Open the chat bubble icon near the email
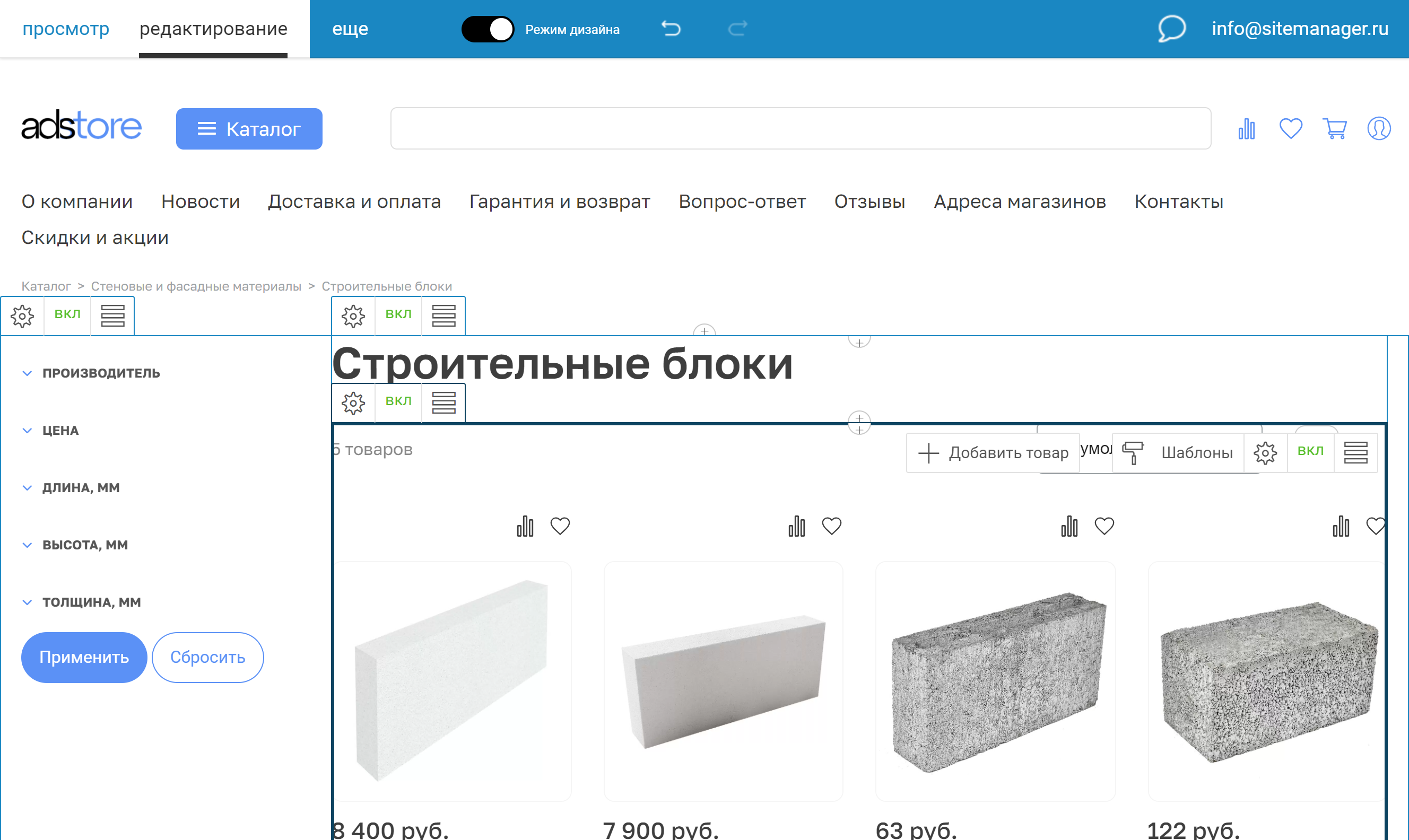The width and height of the screenshot is (1409, 840). [1172, 28]
